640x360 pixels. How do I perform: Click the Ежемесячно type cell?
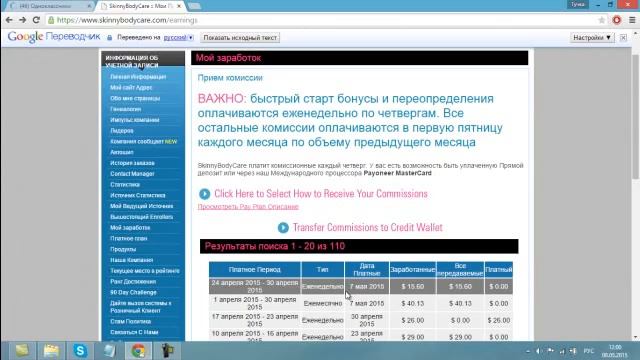click(322, 304)
